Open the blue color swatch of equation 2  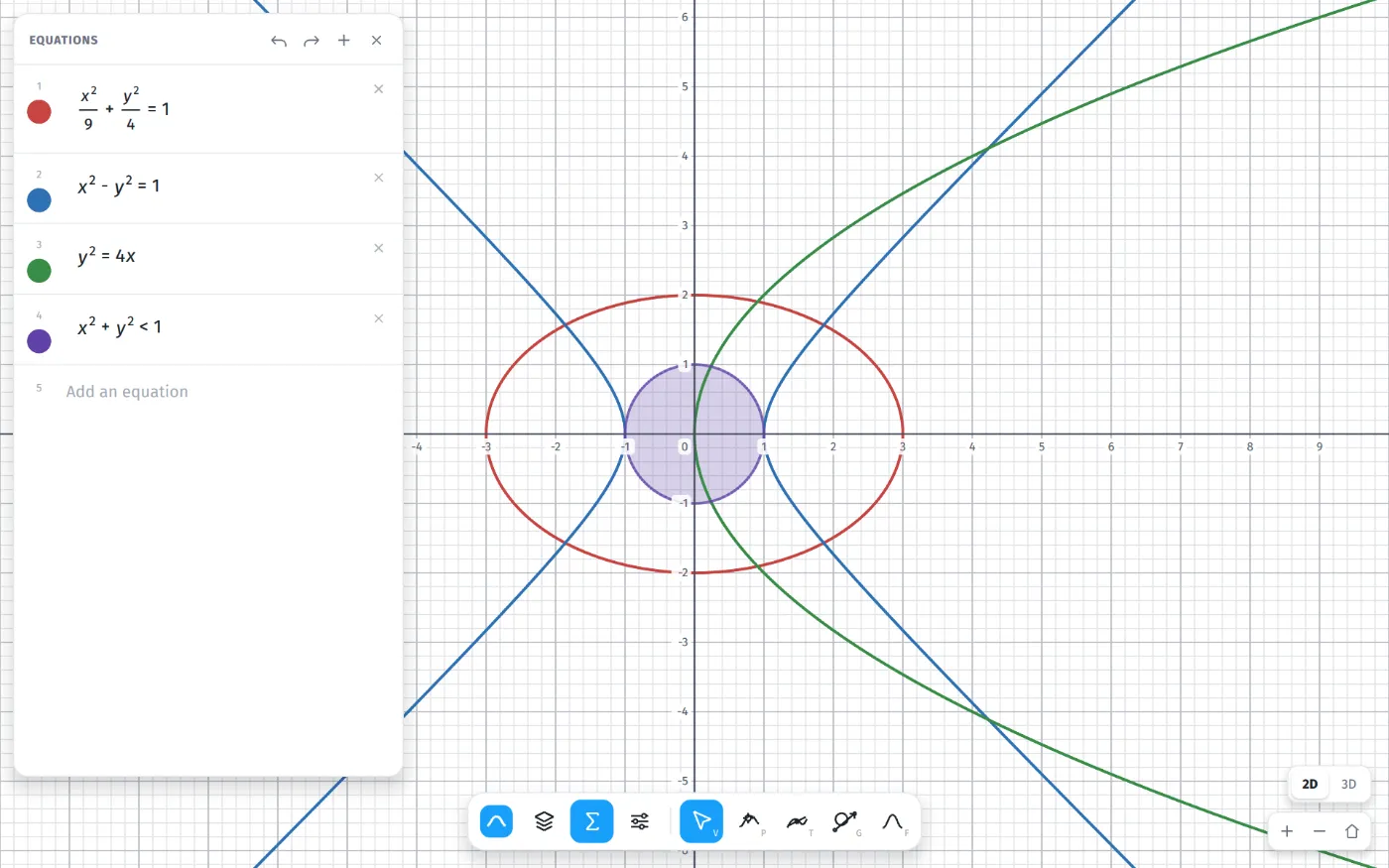click(40, 200)
